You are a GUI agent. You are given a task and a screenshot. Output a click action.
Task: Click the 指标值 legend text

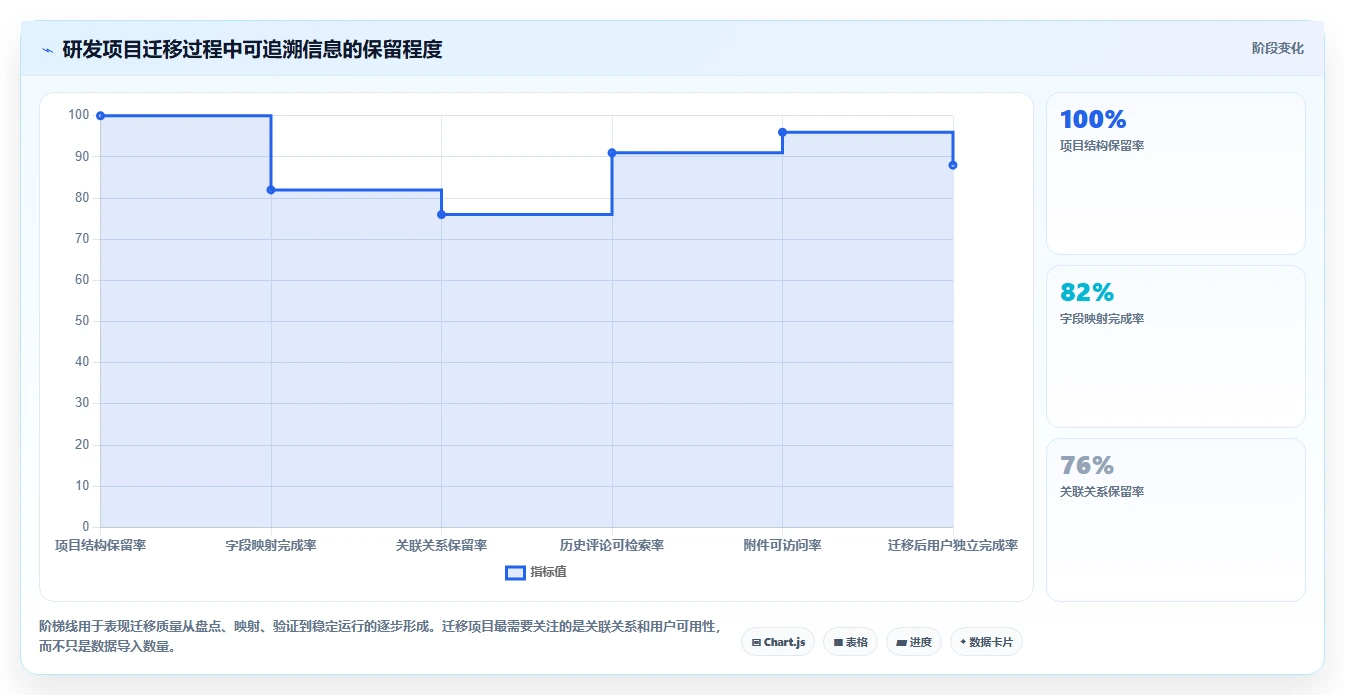[x=548, y=572]
